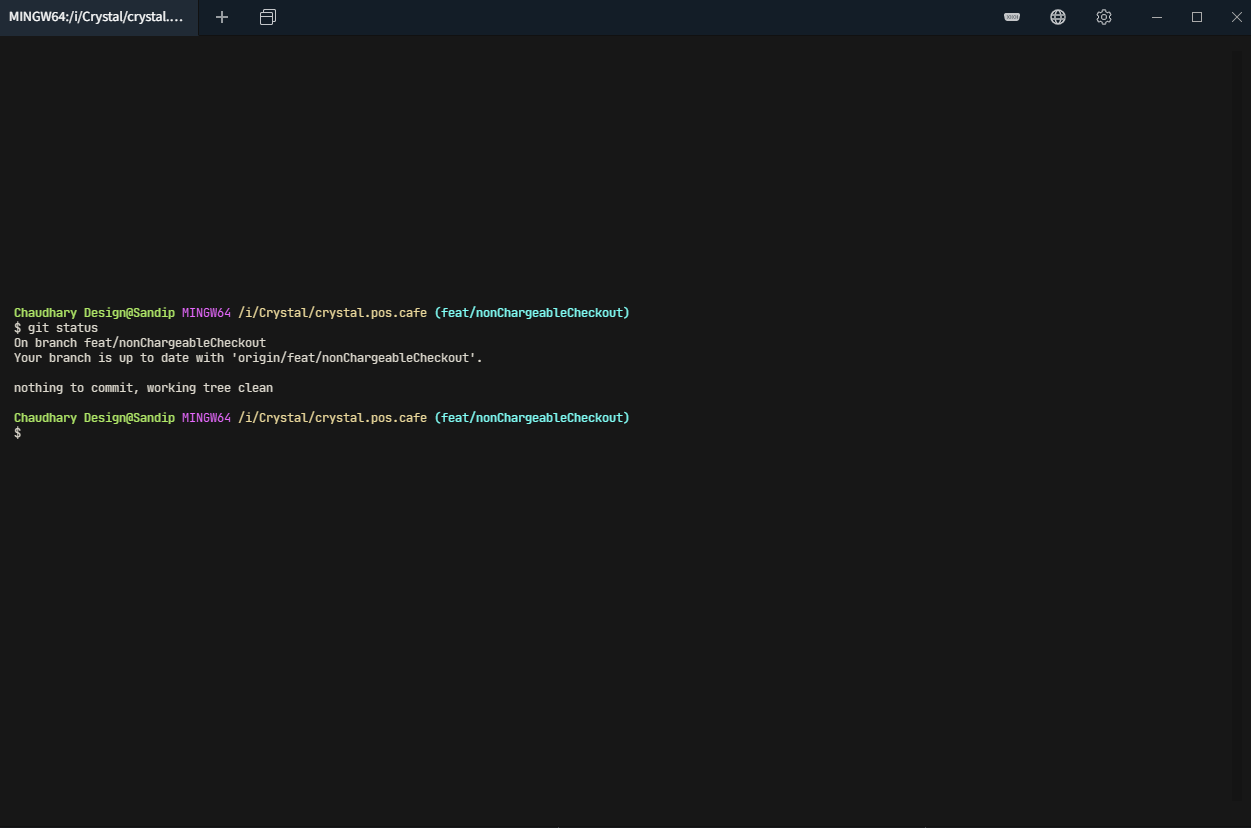The width and height of the screenshot is (1251, 828).
Task: Maximize the terminal window
Action: 1197,17
